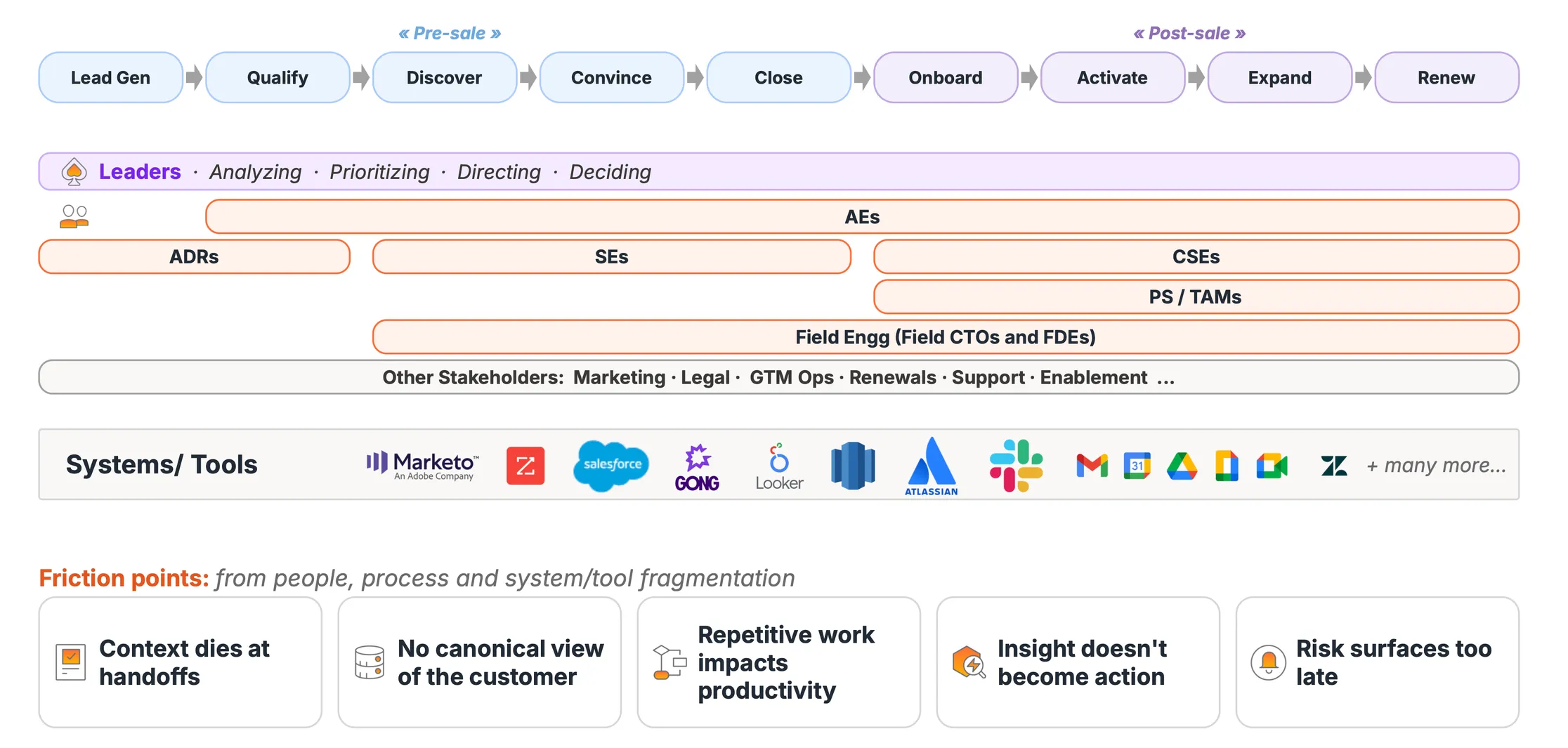Image resolution: width=1568 pixels, height=748 pixels.
Task: Click the word Prioritizing
Action: point(379,172)
